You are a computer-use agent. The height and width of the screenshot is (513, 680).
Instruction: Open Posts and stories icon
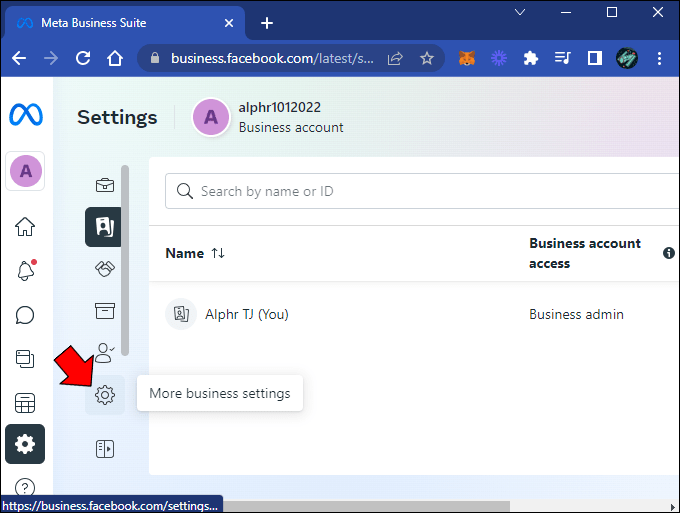(25, 359)
